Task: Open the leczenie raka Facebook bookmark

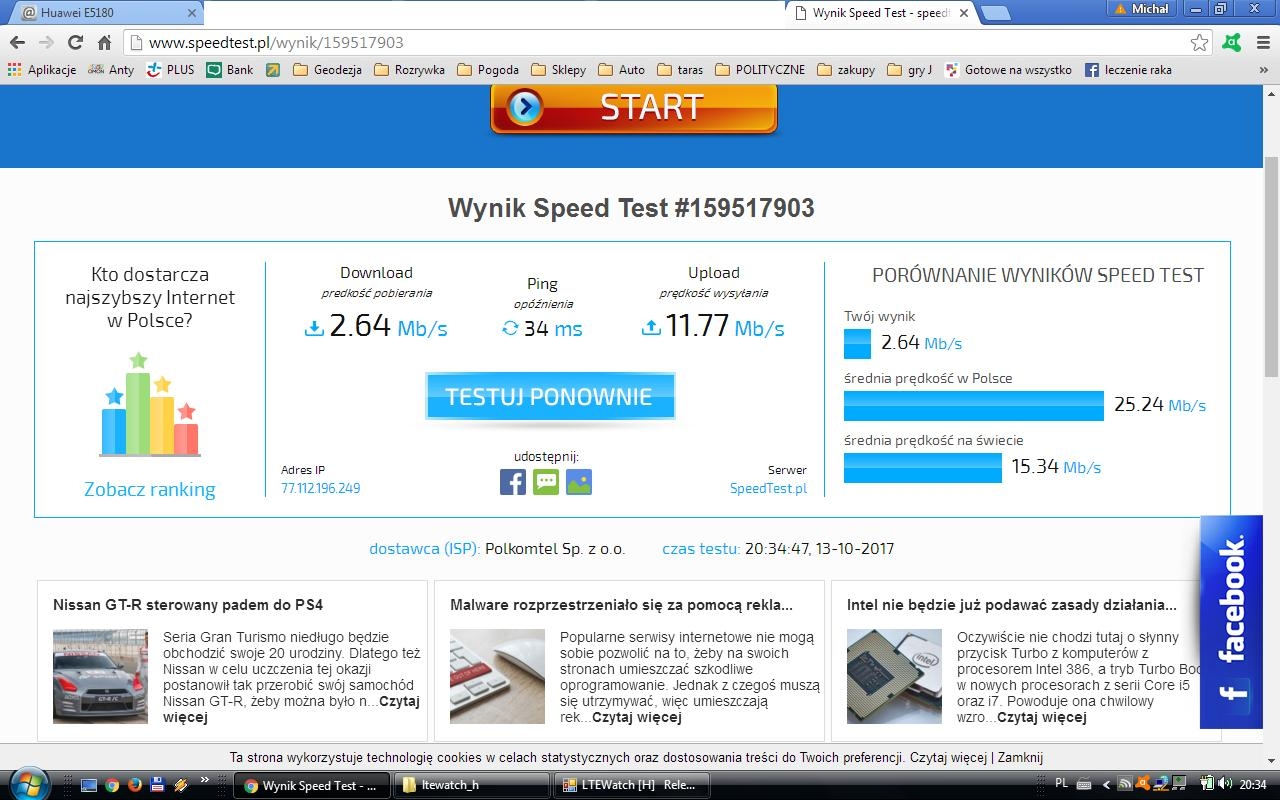Action: 1128,70
